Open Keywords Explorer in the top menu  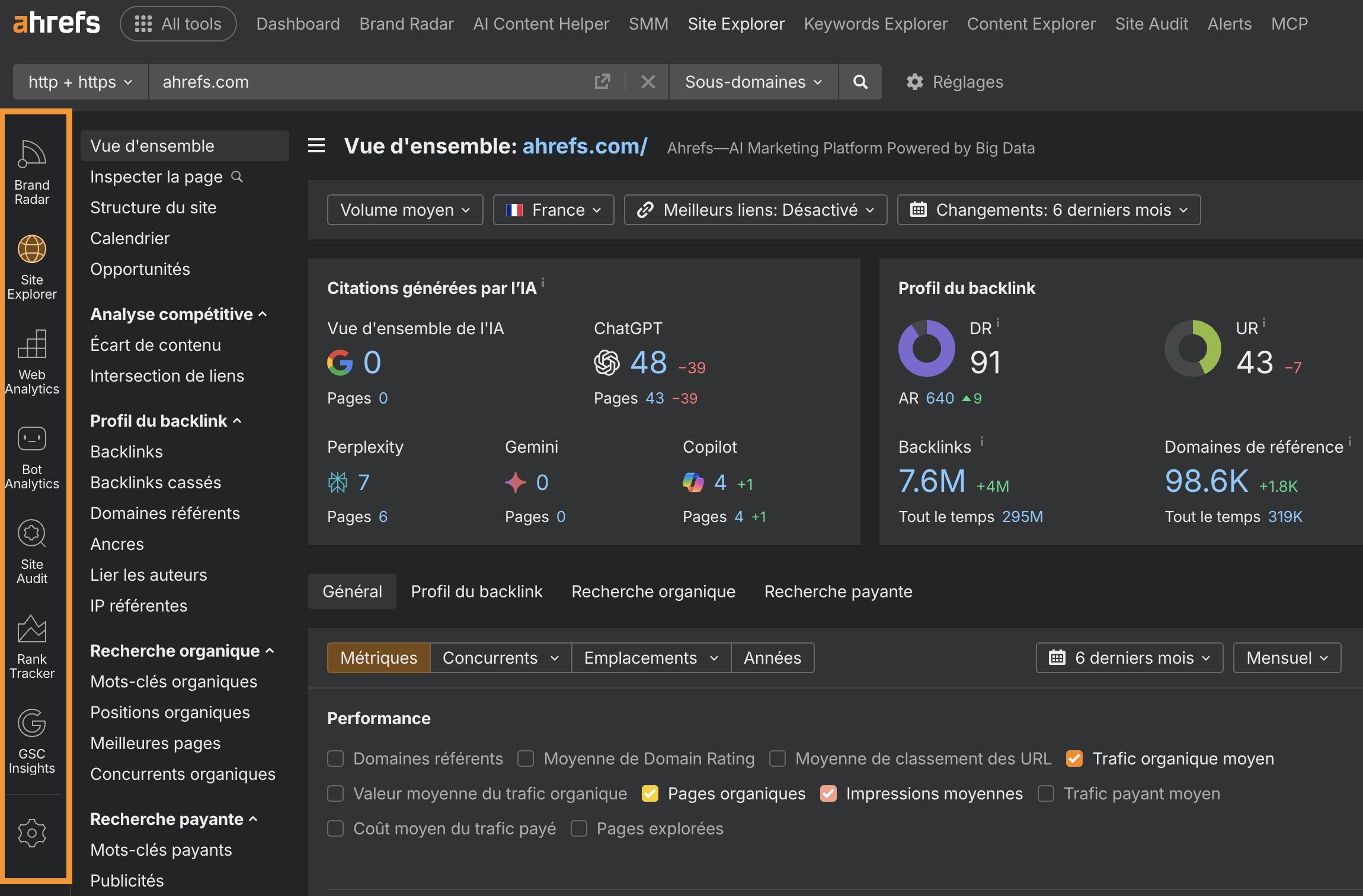pyautogui.click(x=876, y=24)
